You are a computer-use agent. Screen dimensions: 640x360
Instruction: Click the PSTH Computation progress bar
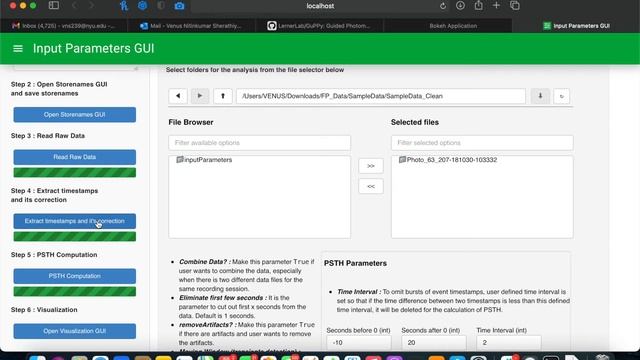(x=75, y=291)
